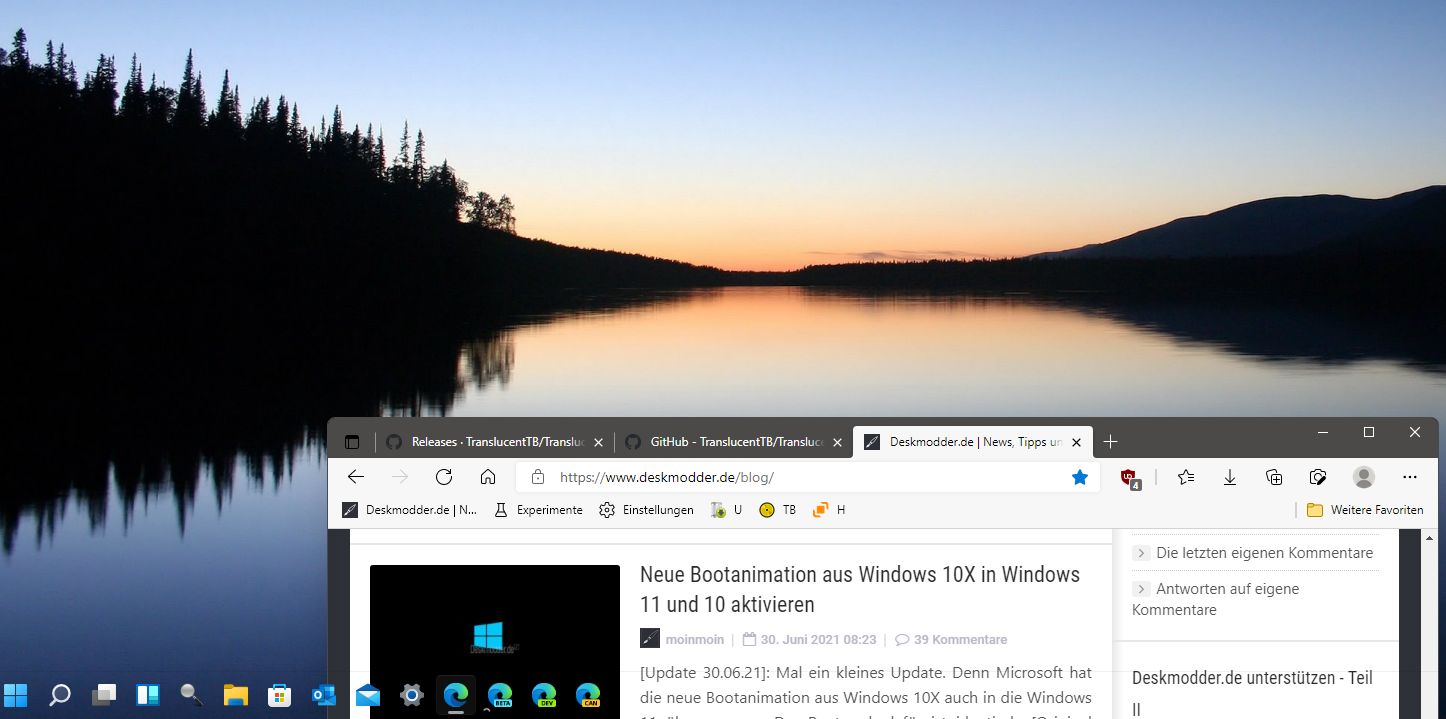The width and height of the screenshot is (1446, 719).
Task: Open a new tab with the plus button
Action: point(1110,442)
